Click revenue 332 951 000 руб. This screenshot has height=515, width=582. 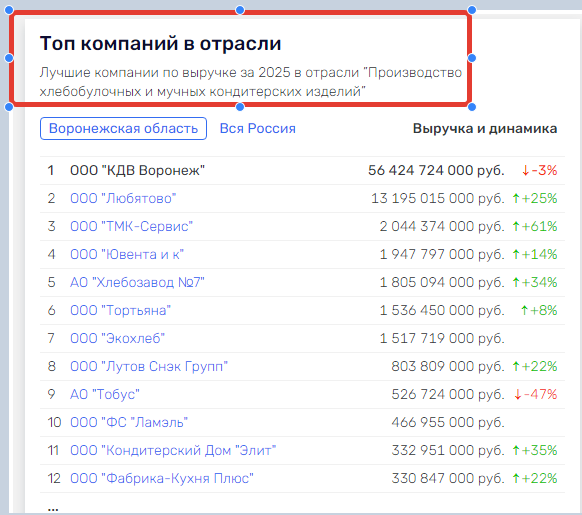(448, 450)
